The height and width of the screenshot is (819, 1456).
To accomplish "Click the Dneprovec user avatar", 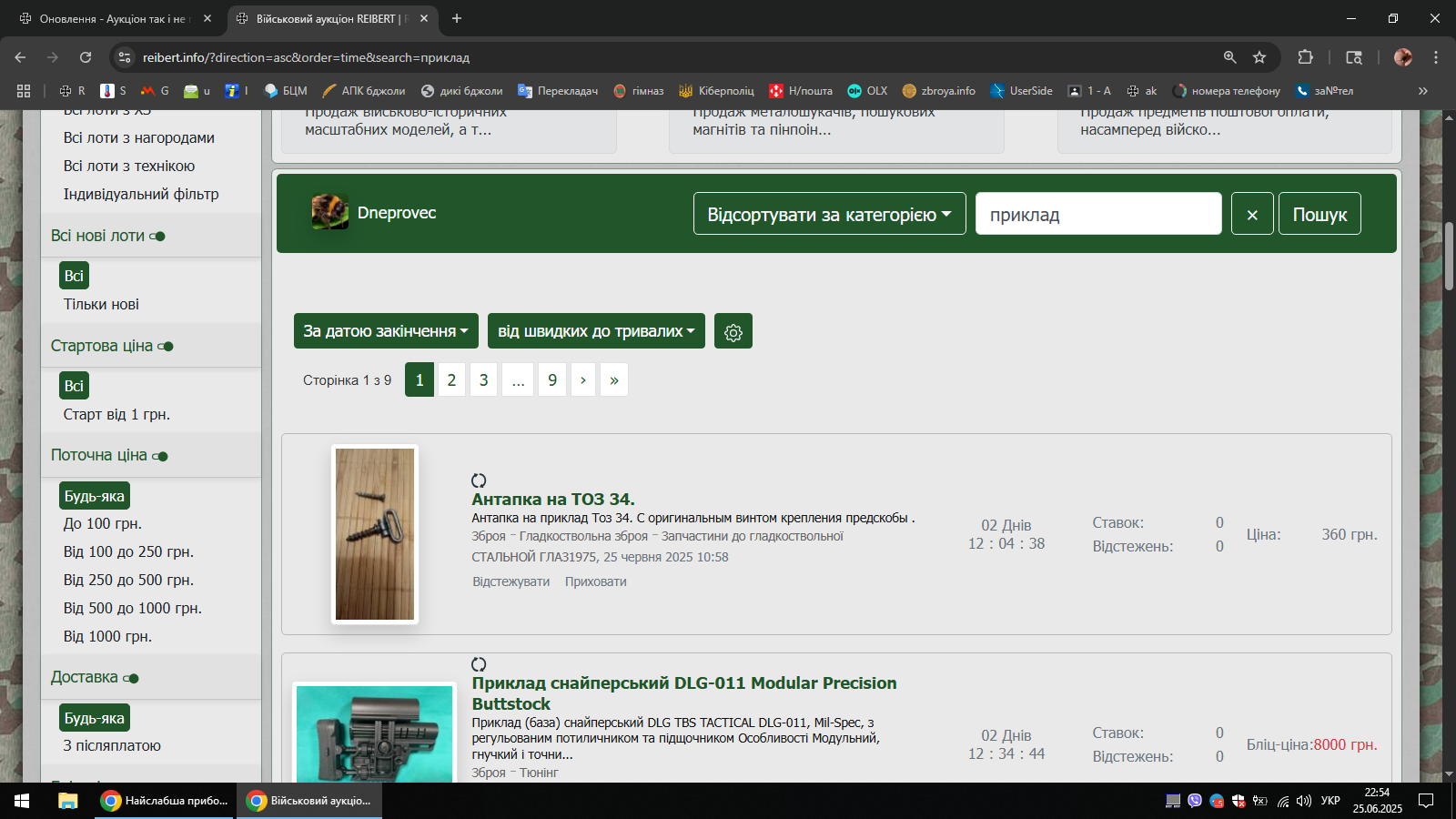I will 329,212.
